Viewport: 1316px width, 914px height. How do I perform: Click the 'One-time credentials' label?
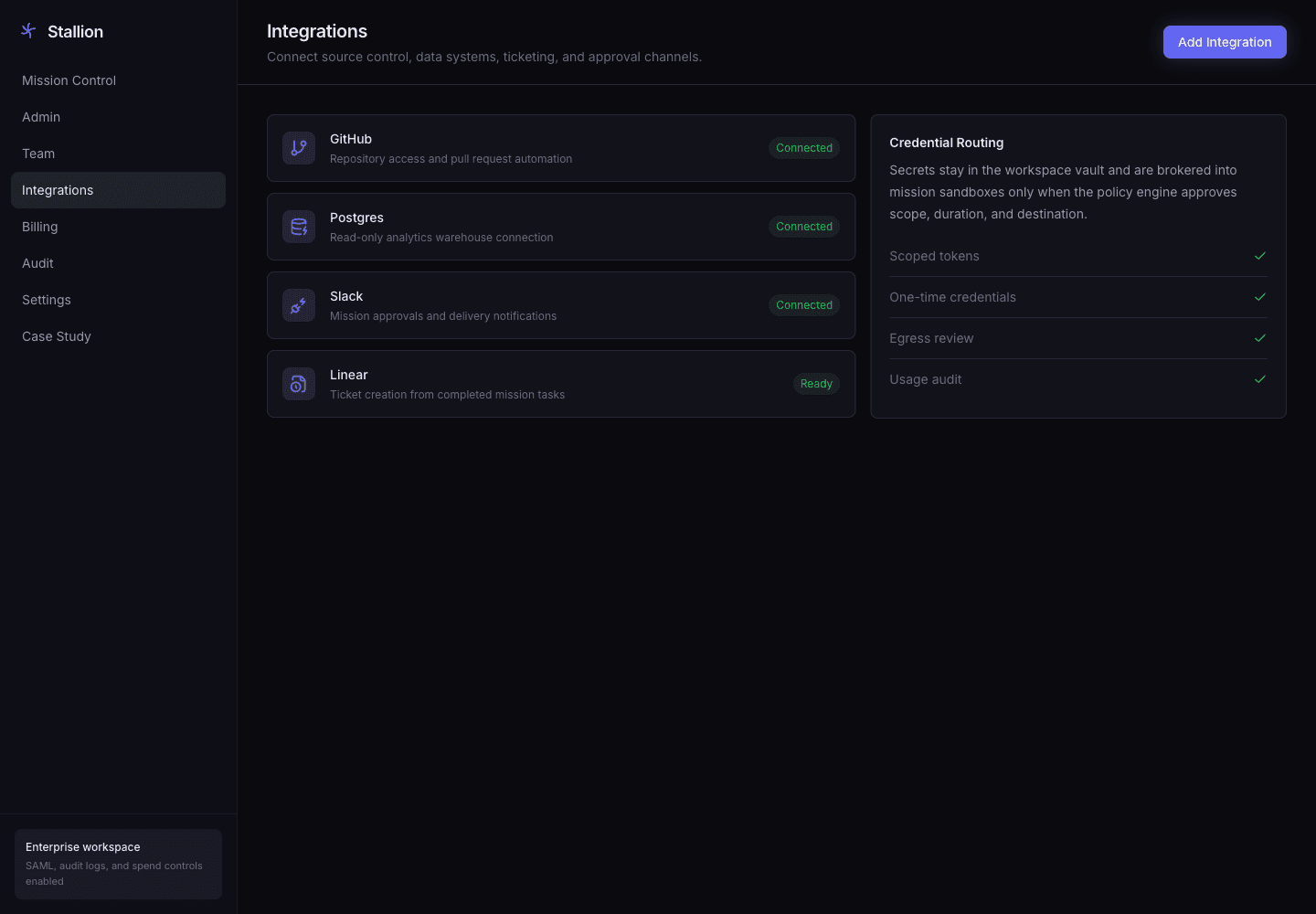(952, 297)
